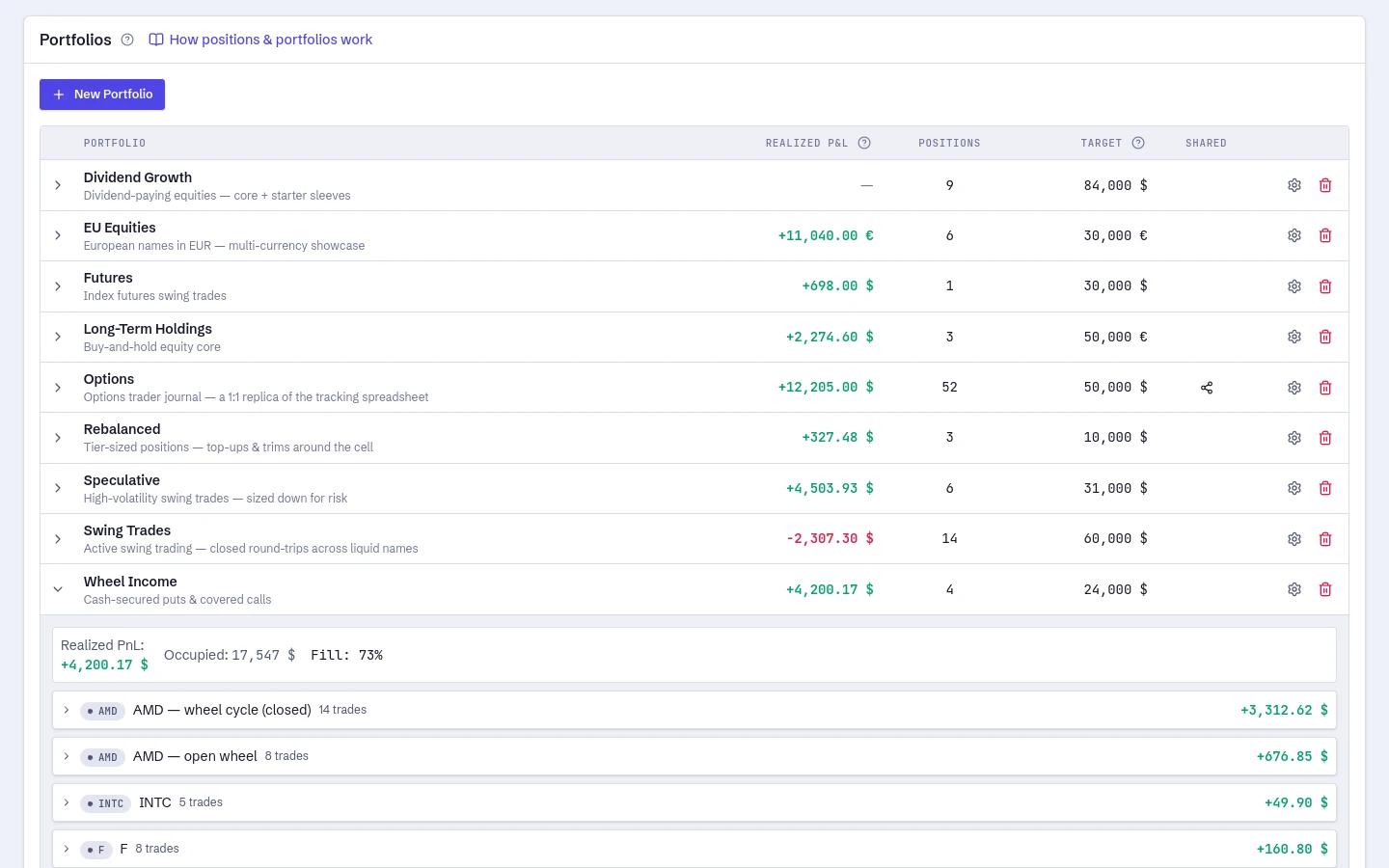This screenshot has width=1389, height=868.
Task: Open Rebalanced portfolio settings gear
Action: click(x=1294, y=438)
